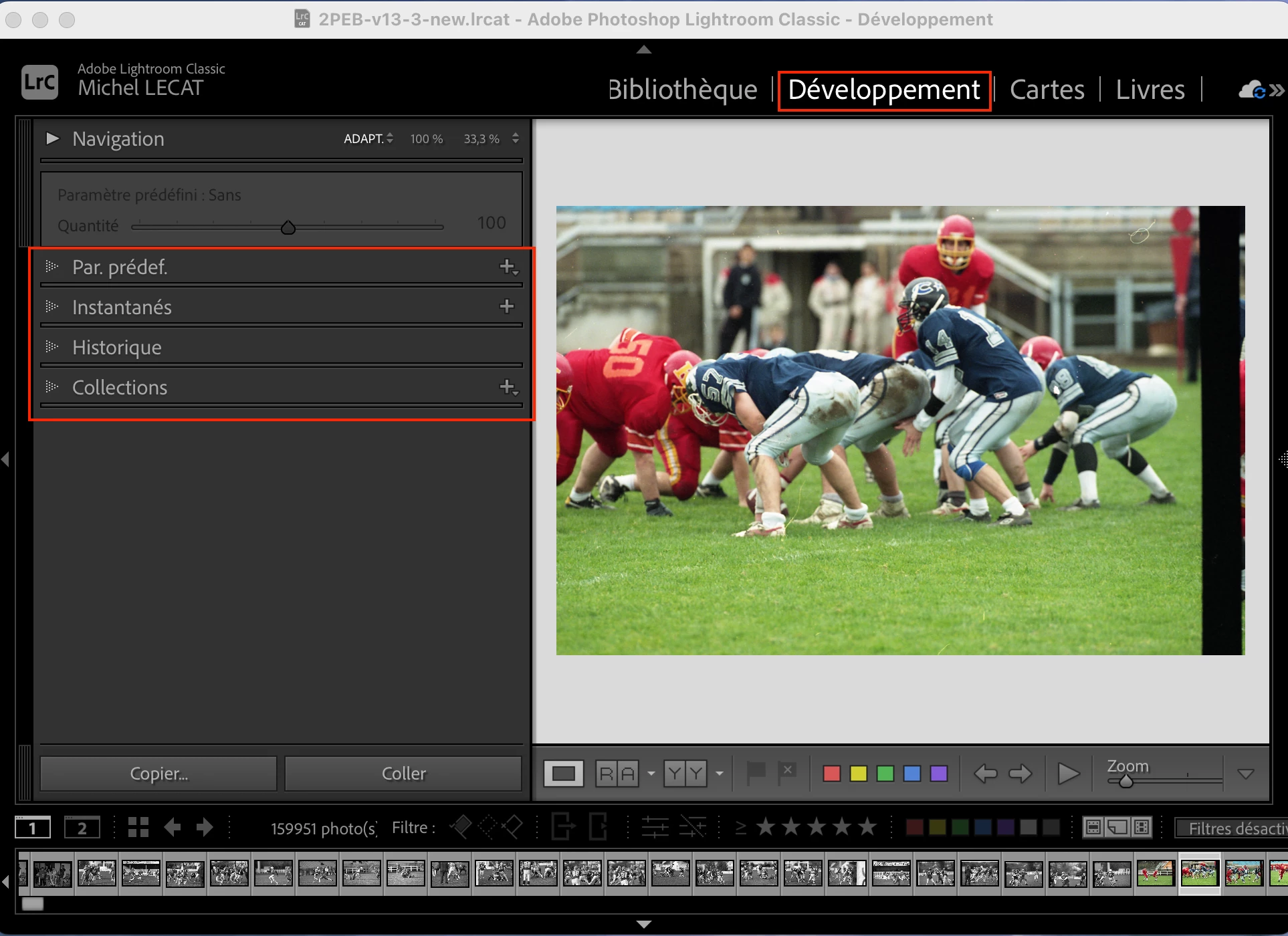Click the Before/After YY view icon
This screenshot has width=1288, height=936.
pos(685,774)
